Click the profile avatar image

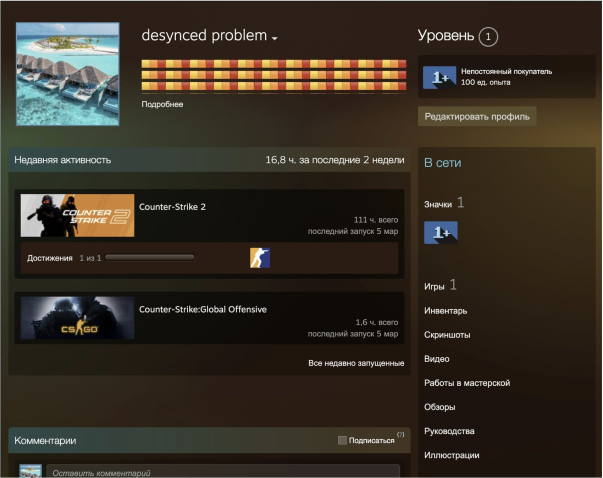coord(68,74)
